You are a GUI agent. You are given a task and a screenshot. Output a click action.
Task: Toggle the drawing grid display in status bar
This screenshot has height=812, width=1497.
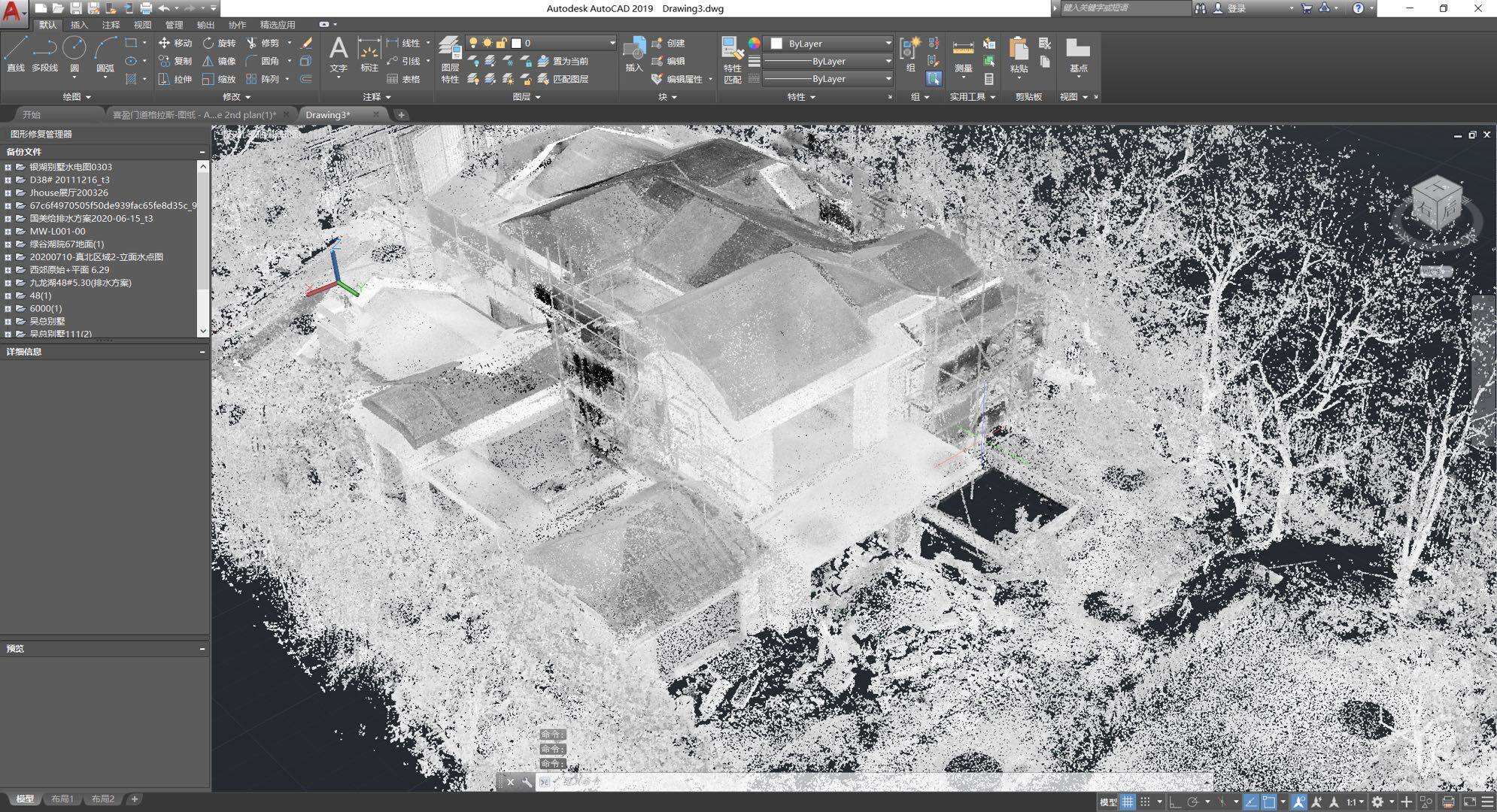click(x=1127, y=801)
